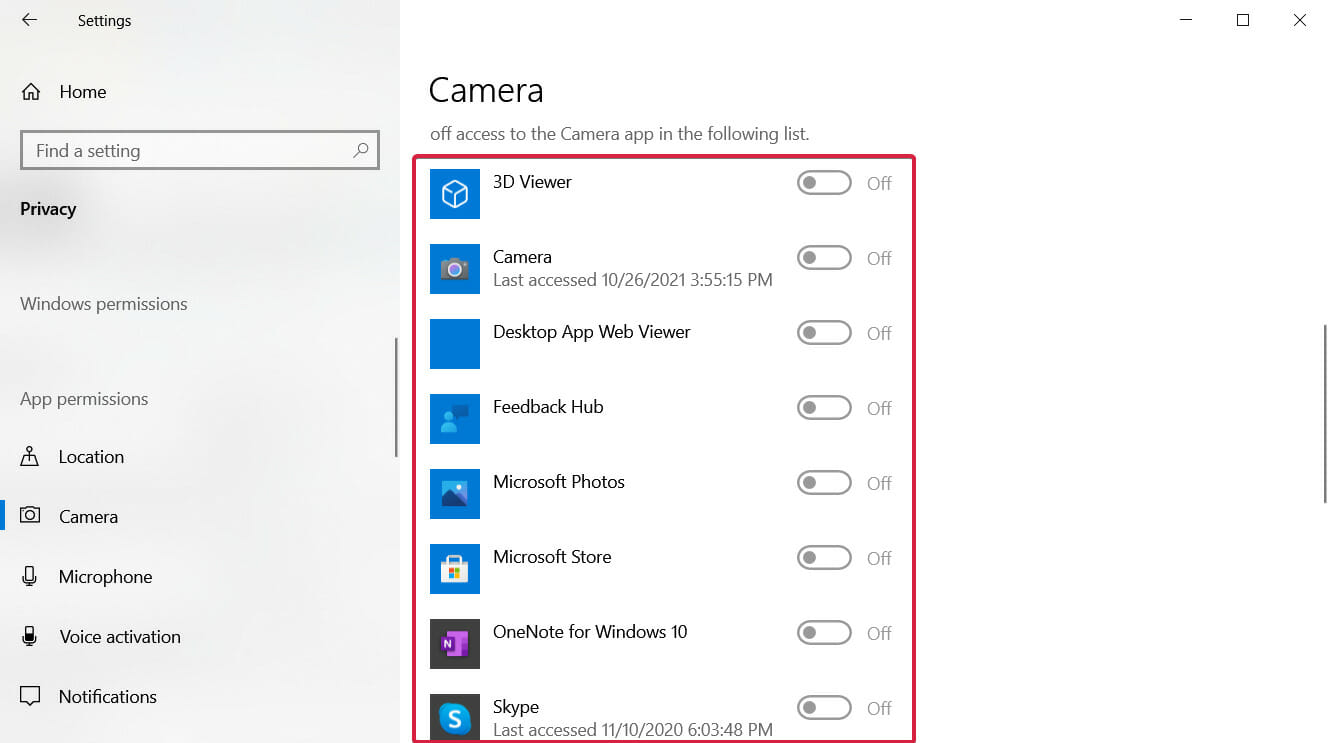
Task: Turn on Feedback Hub camera access
Action: coord(824,408)
